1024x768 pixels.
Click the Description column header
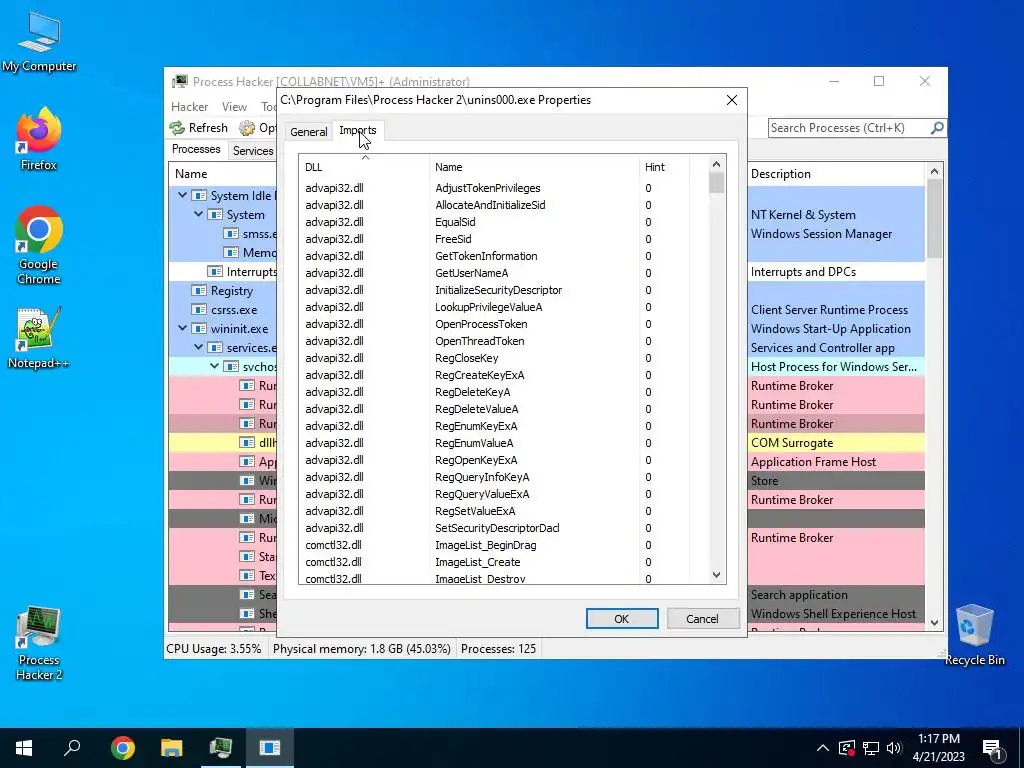[836, 174]
